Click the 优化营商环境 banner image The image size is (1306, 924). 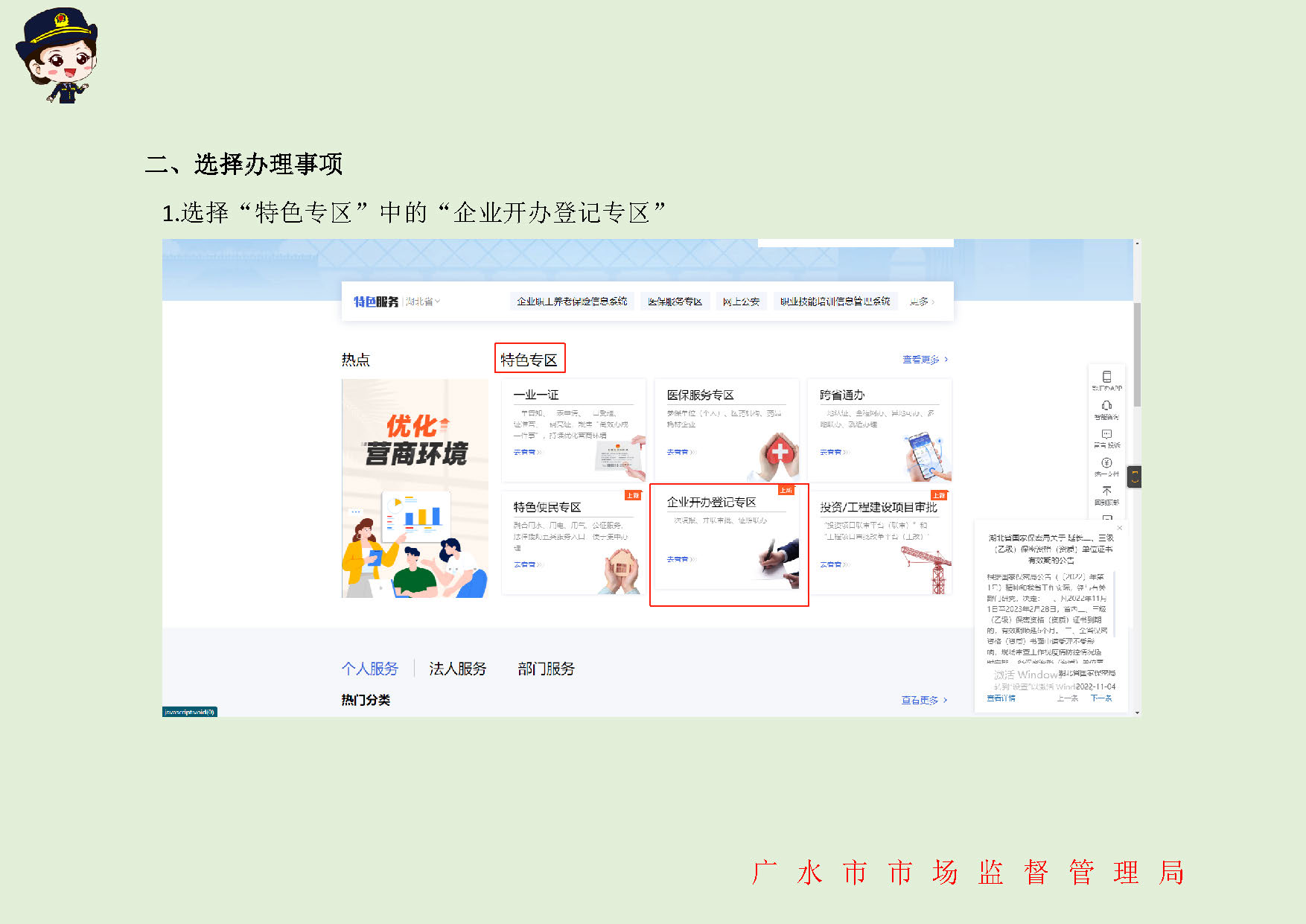coord(415,488)
